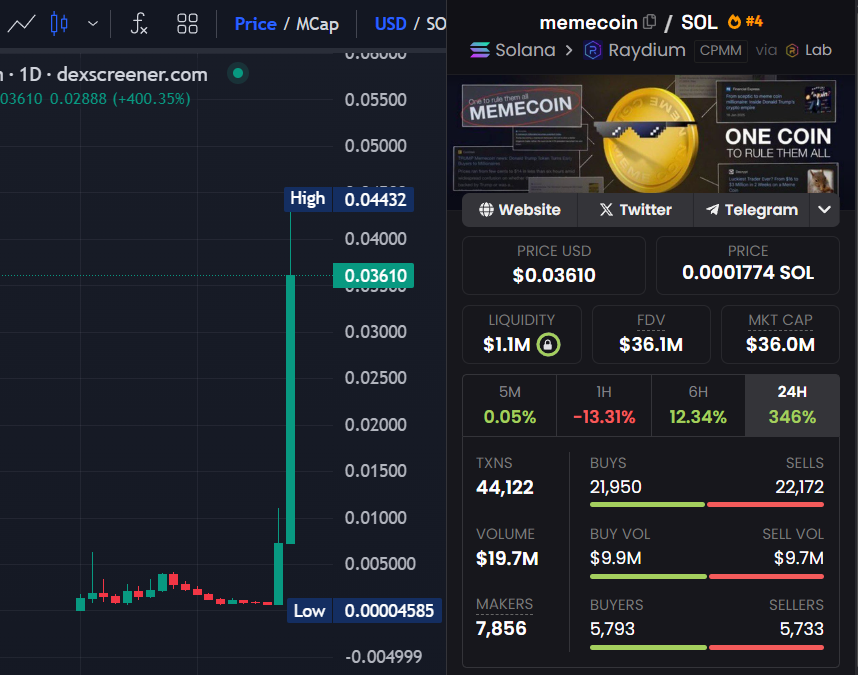Click the current price 0.03610 axis tag

pyautogui.click(x=373, y=276)
